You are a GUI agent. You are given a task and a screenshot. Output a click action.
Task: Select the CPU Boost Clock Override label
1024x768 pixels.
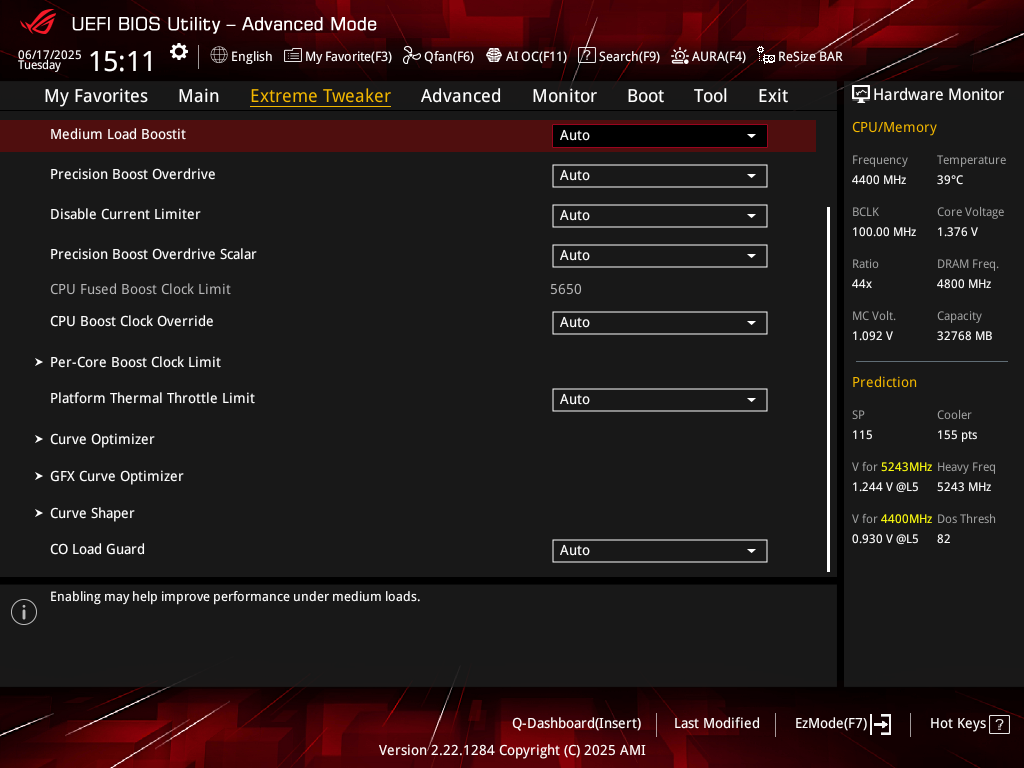[x=131, y=321]
